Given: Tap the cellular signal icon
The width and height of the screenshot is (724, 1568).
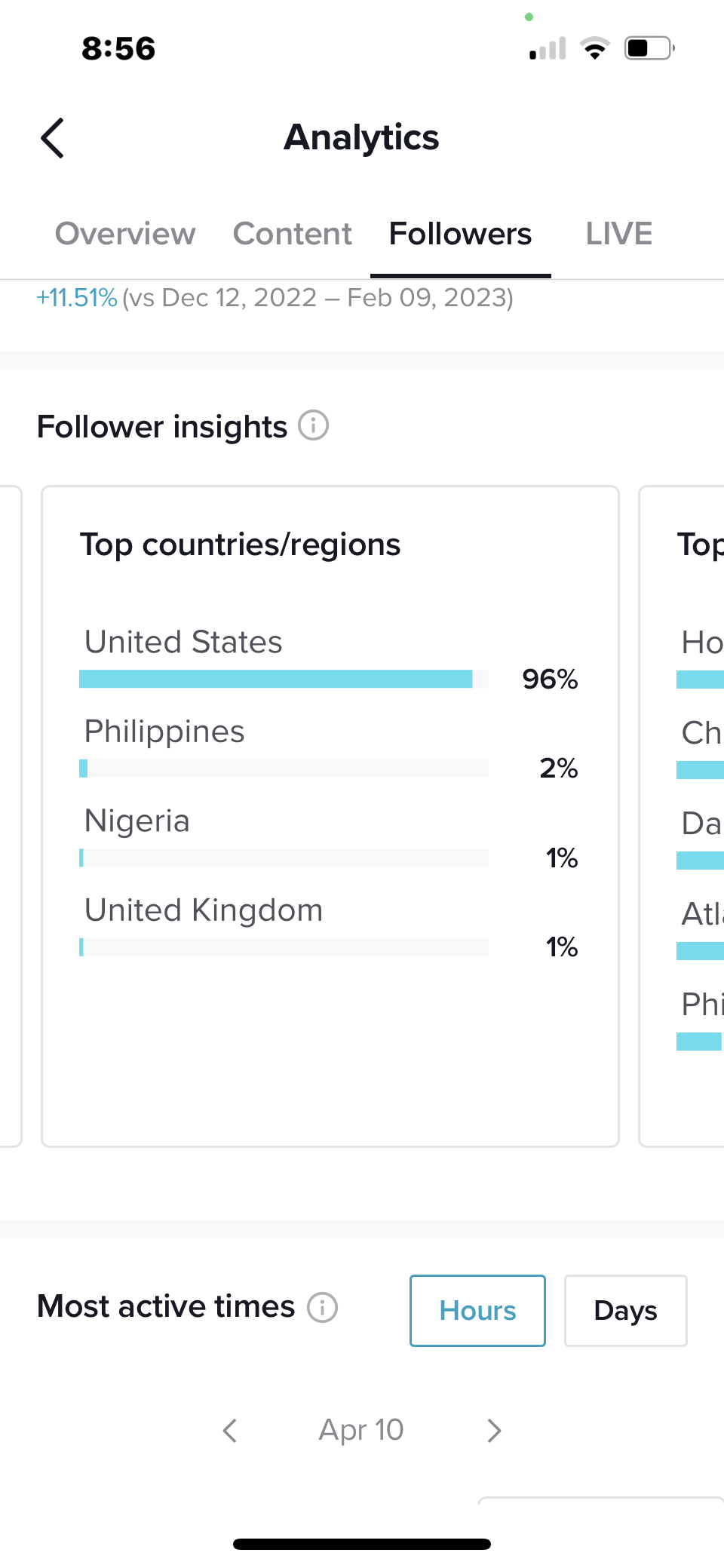Looking at the screenshot, I should 548,49.
